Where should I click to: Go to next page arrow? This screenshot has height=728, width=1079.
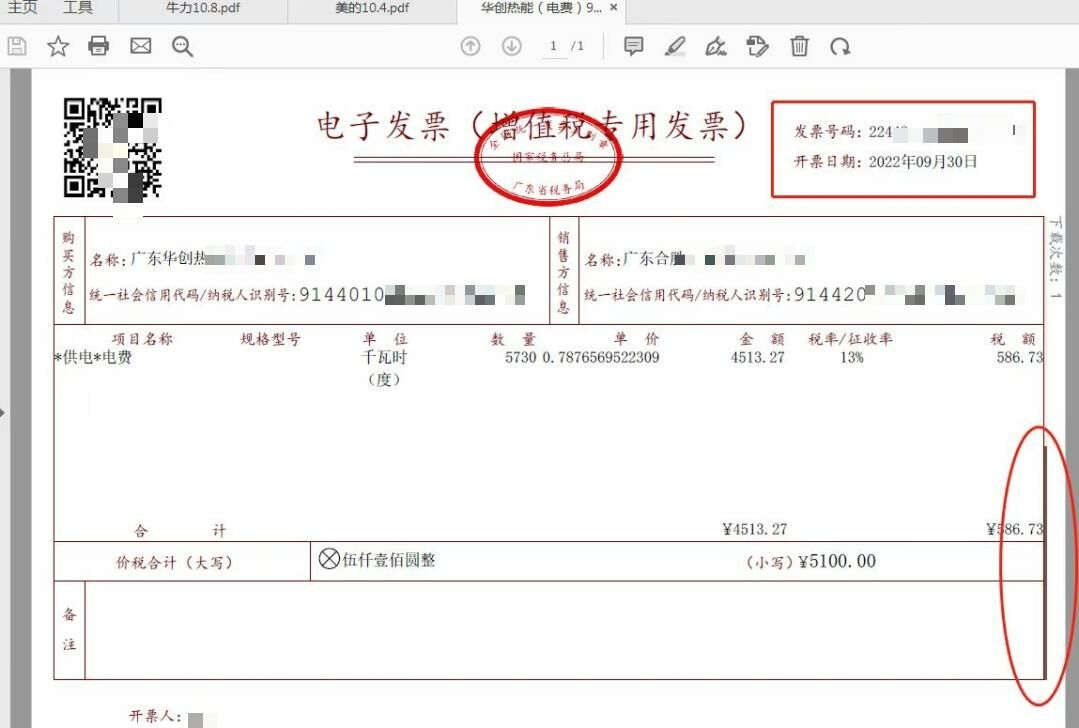coord(512,46)
